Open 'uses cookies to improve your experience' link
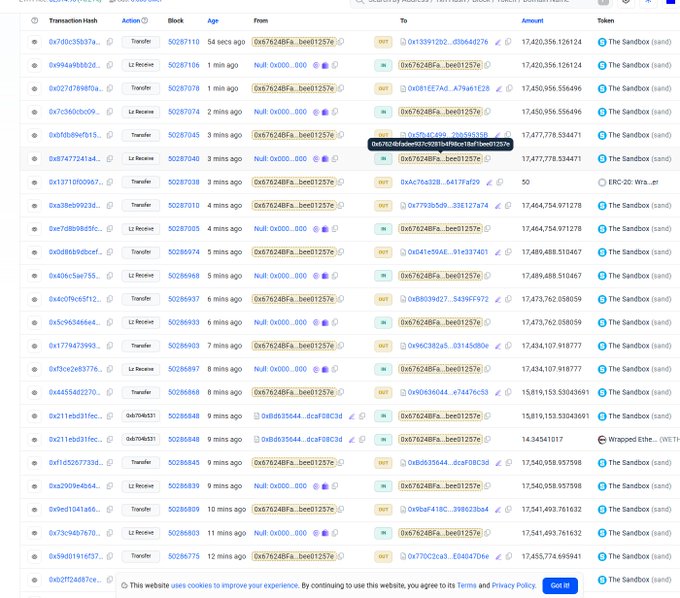This screenshot has width=680, height=598. (x=234, y=585)
